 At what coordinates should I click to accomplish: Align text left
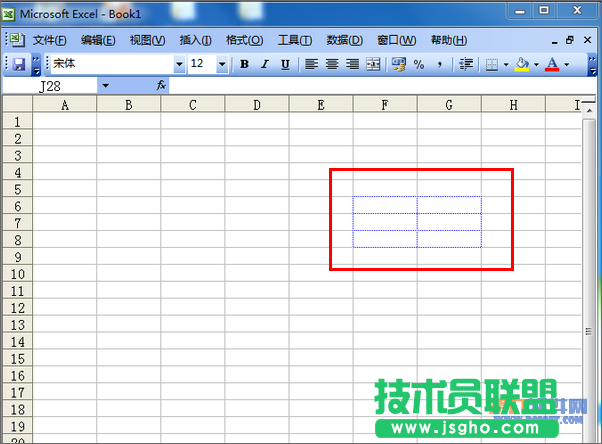(311, 64)
